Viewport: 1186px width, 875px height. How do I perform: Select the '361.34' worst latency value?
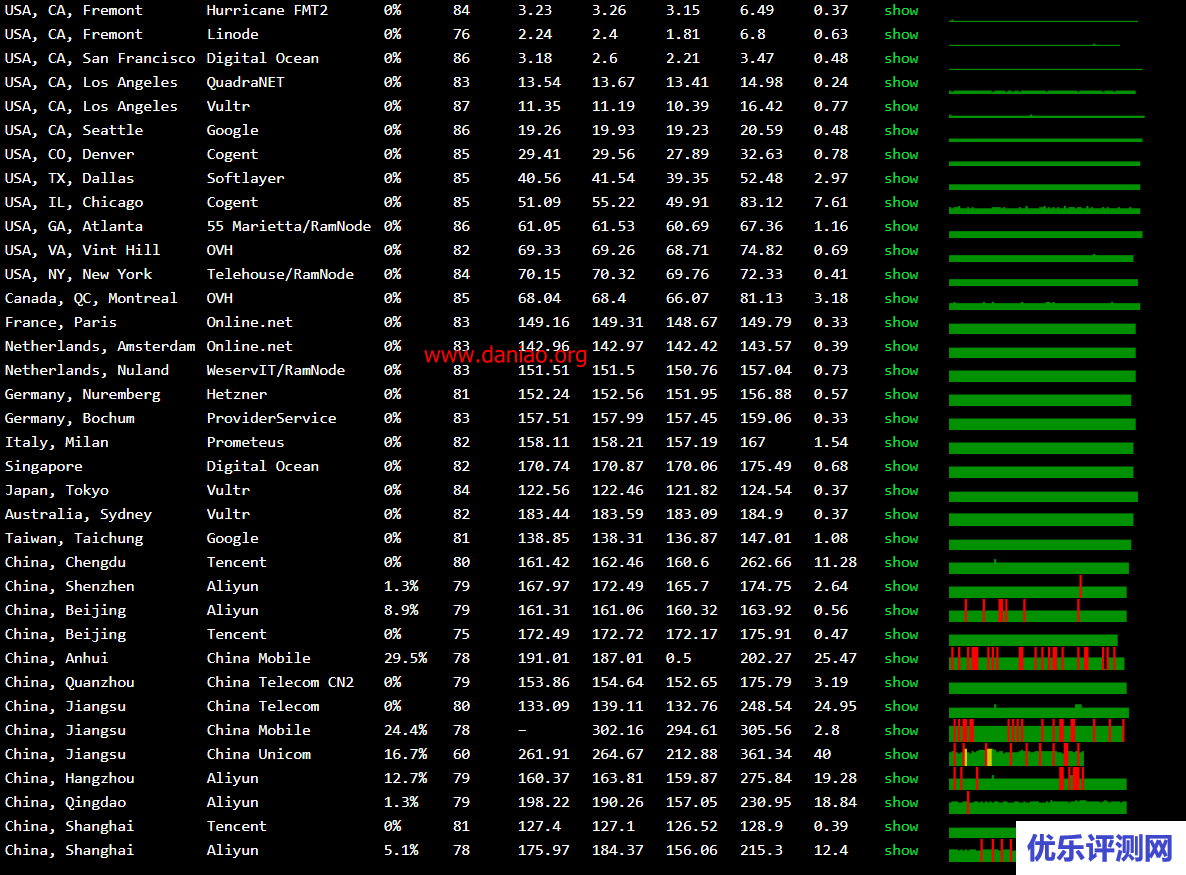(x=765, y=755)
